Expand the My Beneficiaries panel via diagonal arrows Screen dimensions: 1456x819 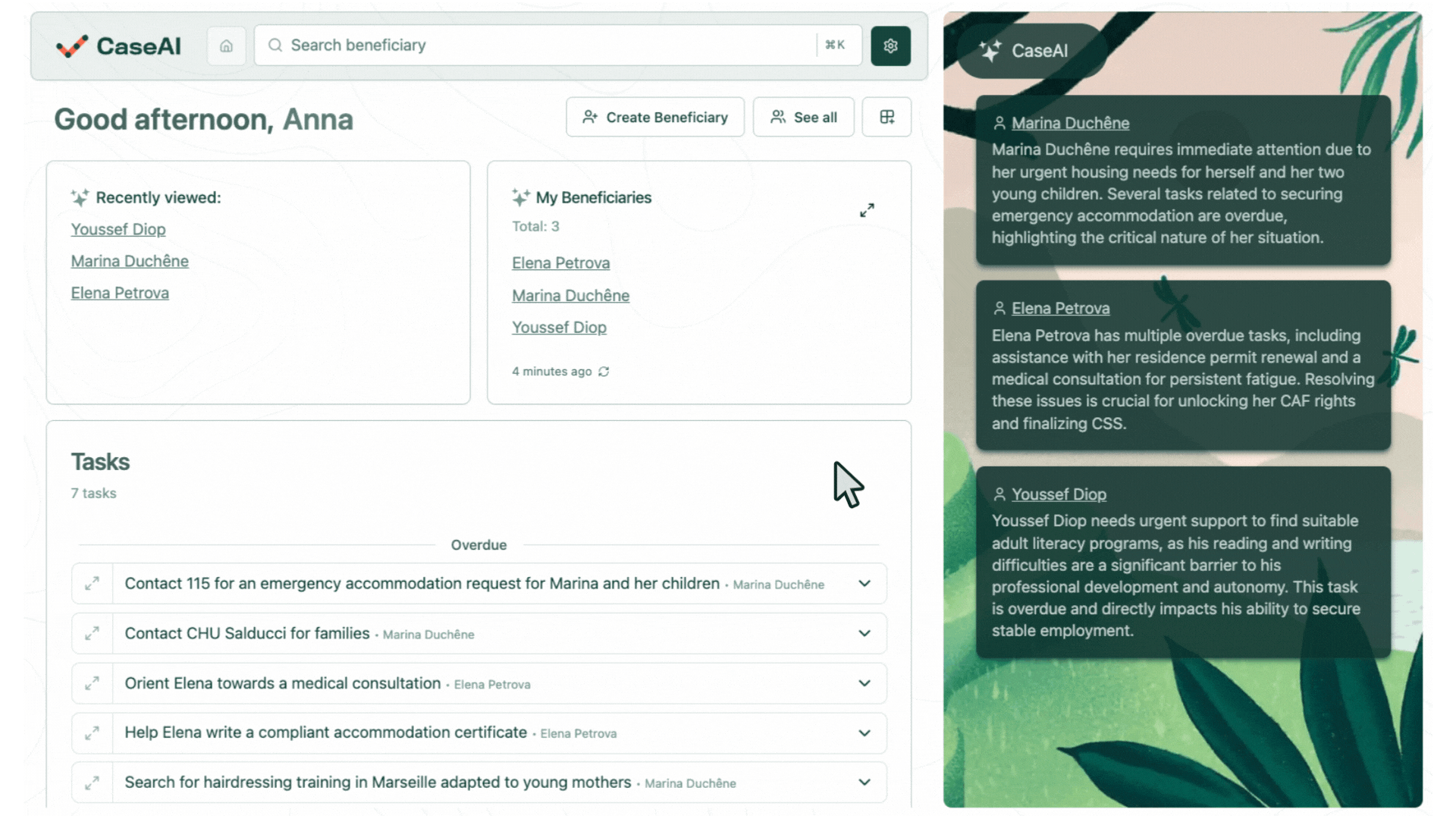coord(867,210)
